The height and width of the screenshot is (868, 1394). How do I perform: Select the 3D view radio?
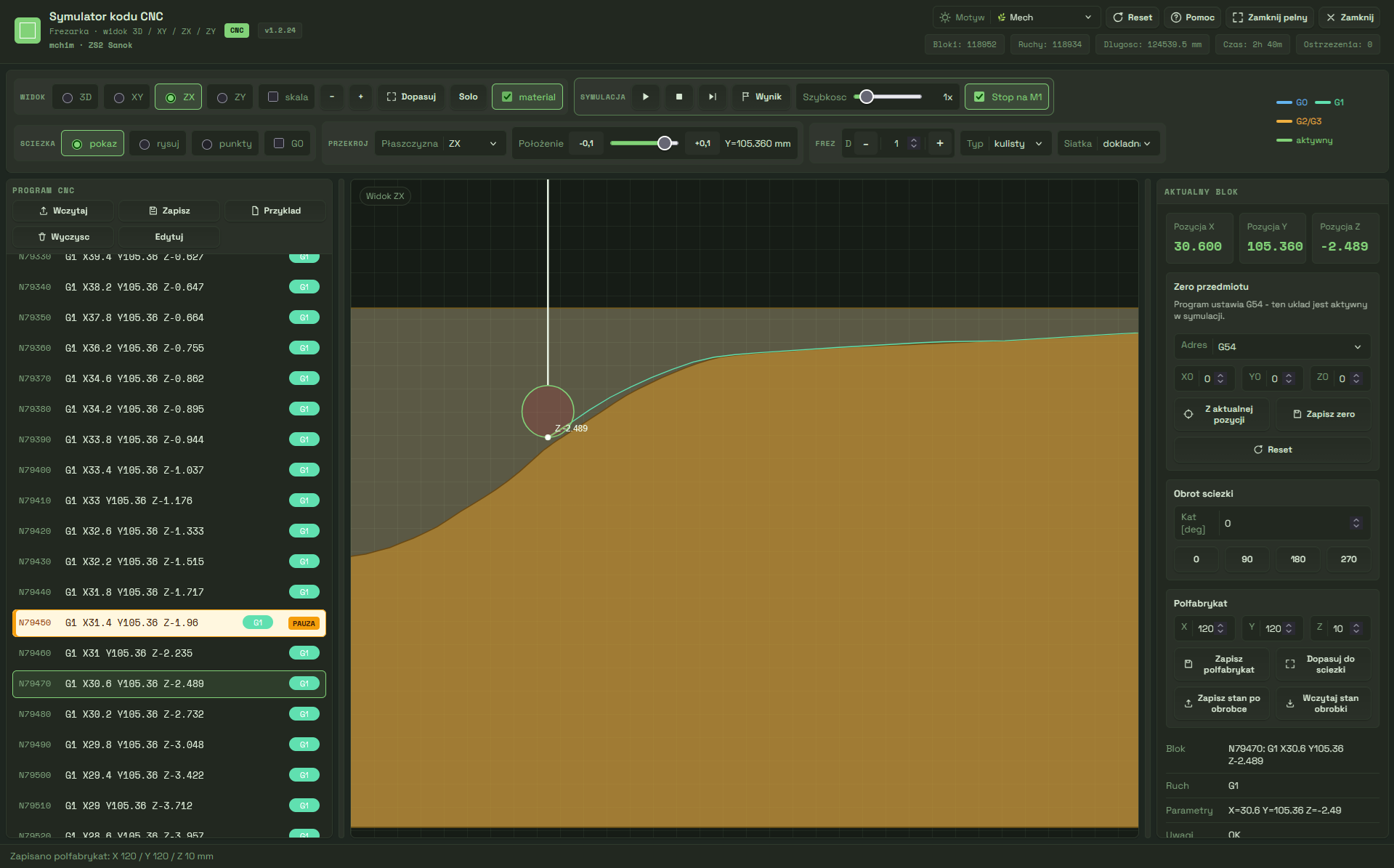pos(76,97)
